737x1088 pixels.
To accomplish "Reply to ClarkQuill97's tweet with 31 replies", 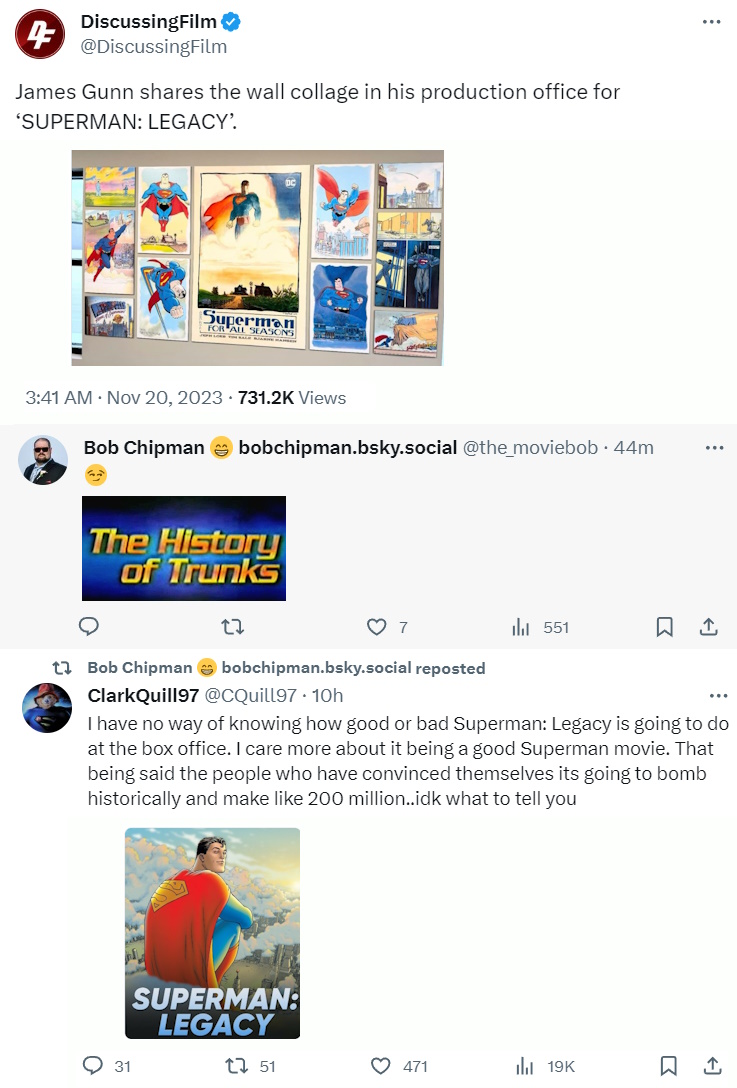I will click(106, 1066).
